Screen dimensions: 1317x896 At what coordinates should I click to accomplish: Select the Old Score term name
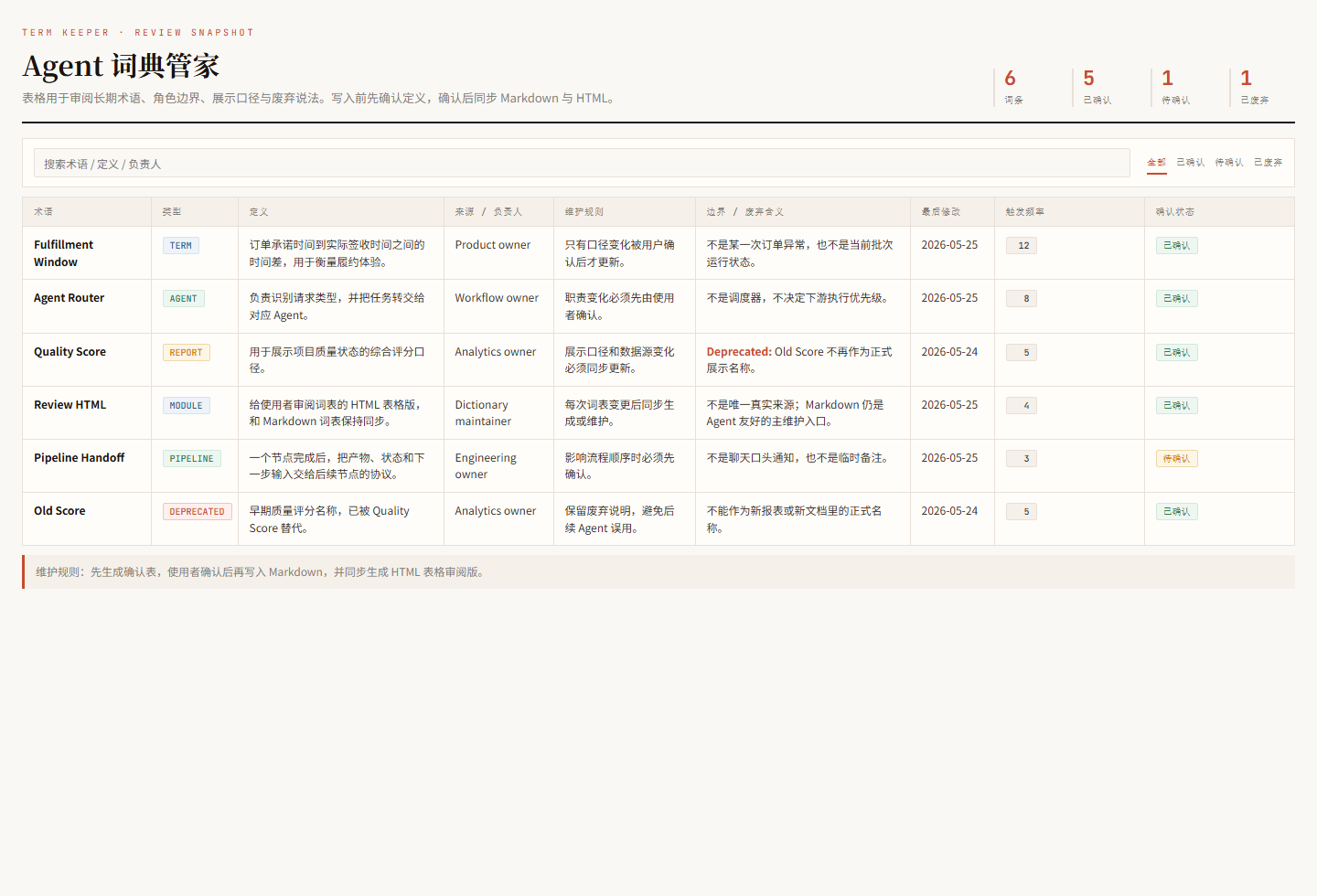[59, 511]
